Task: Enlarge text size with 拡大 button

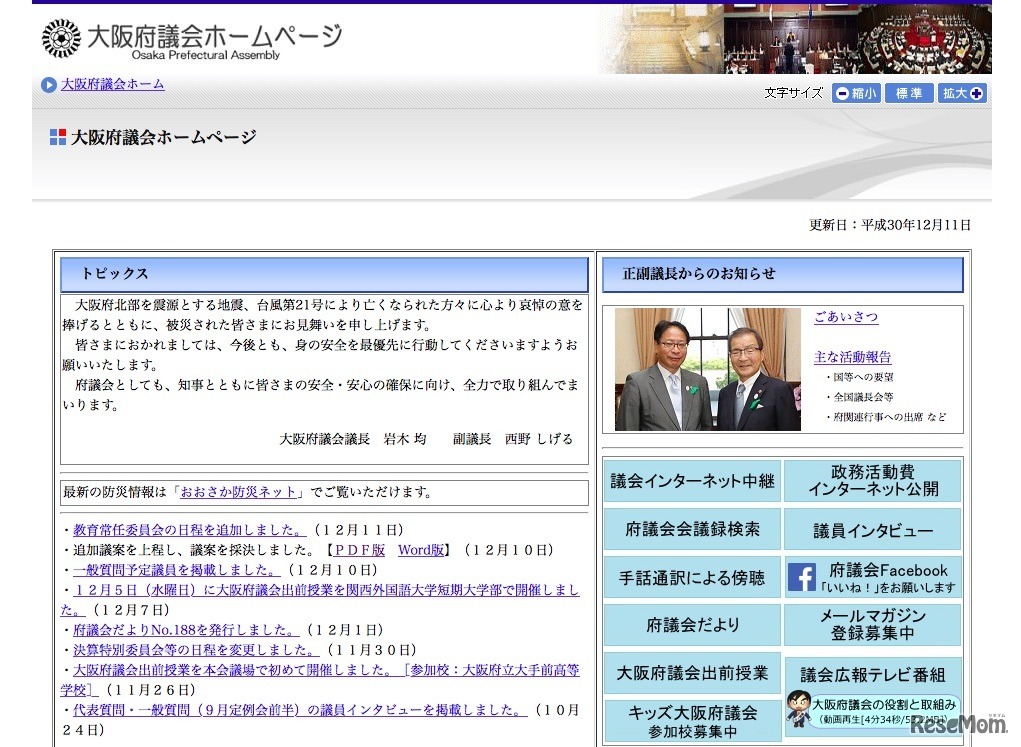Action: [962, 93]
